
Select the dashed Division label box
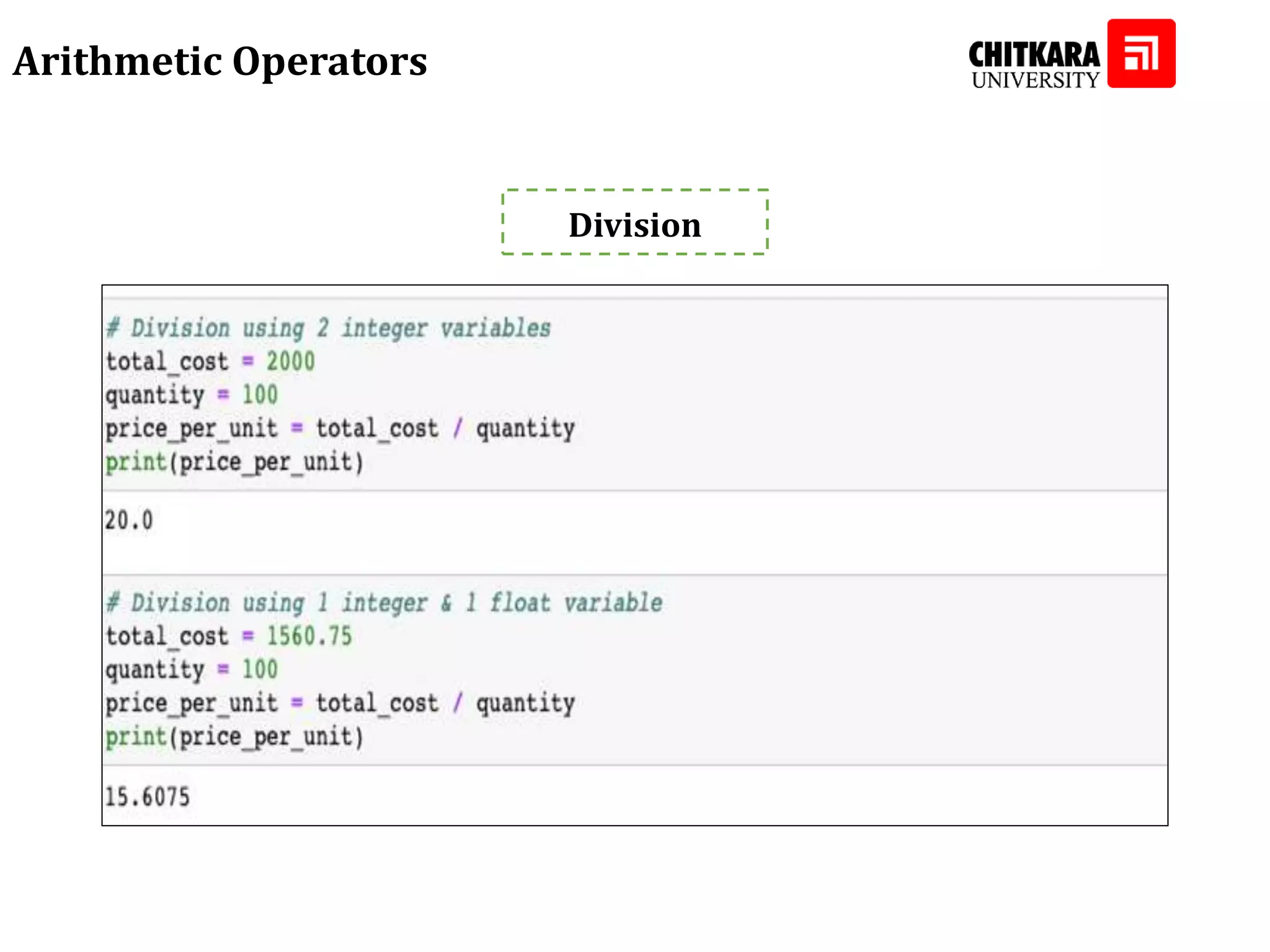point(634,223)
